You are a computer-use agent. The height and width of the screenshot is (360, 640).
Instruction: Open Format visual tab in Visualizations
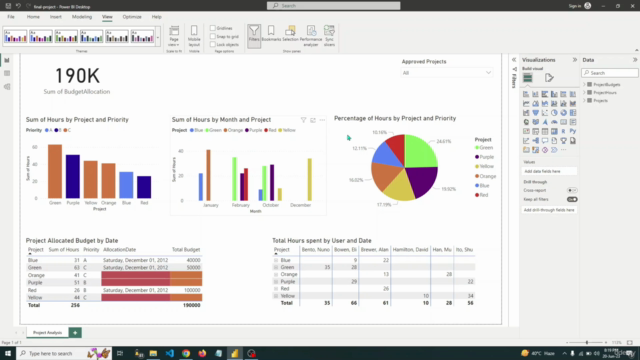pos(549,78)
